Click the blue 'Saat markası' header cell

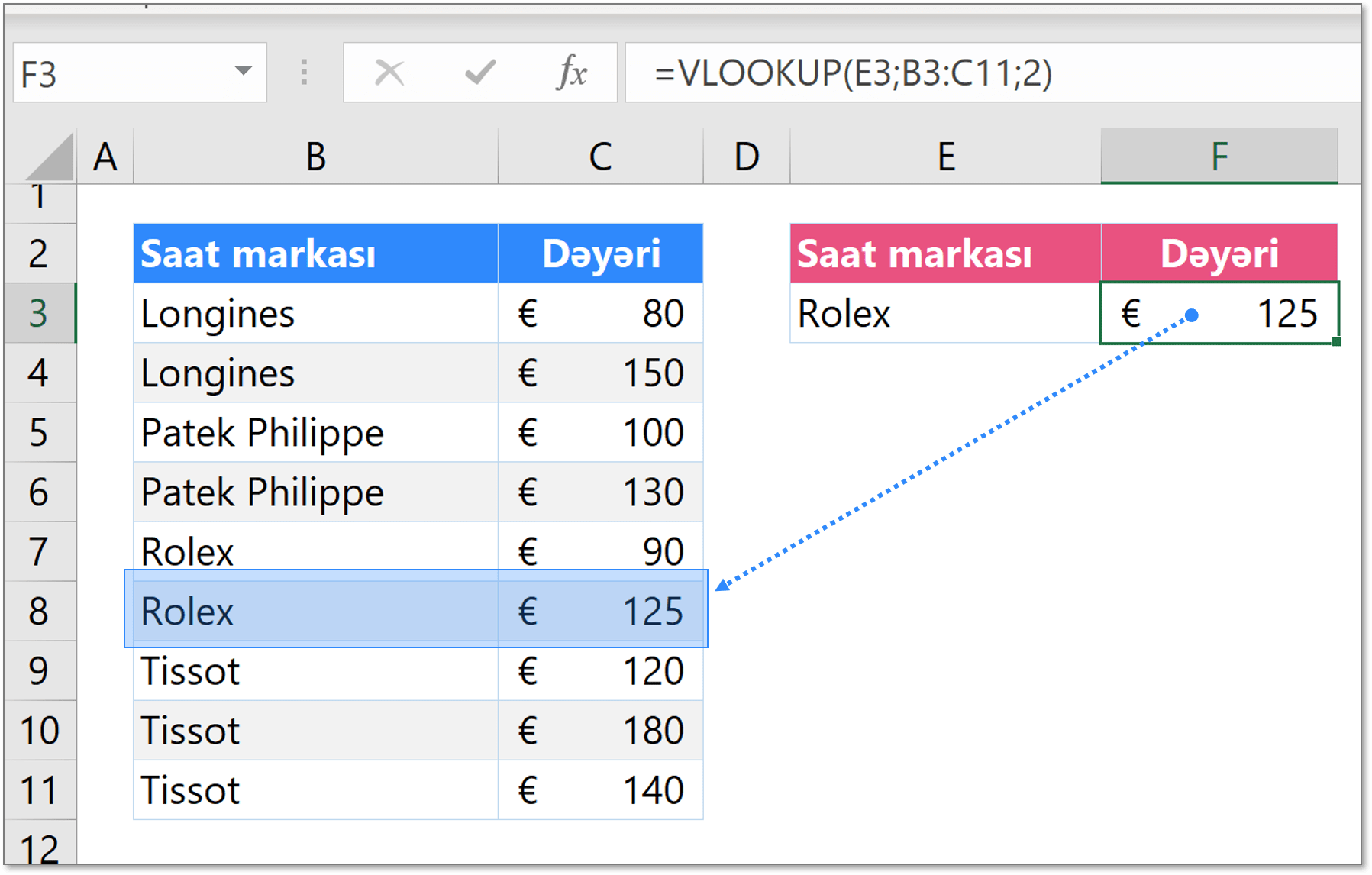pyautogui.click(x=315, y=253)
